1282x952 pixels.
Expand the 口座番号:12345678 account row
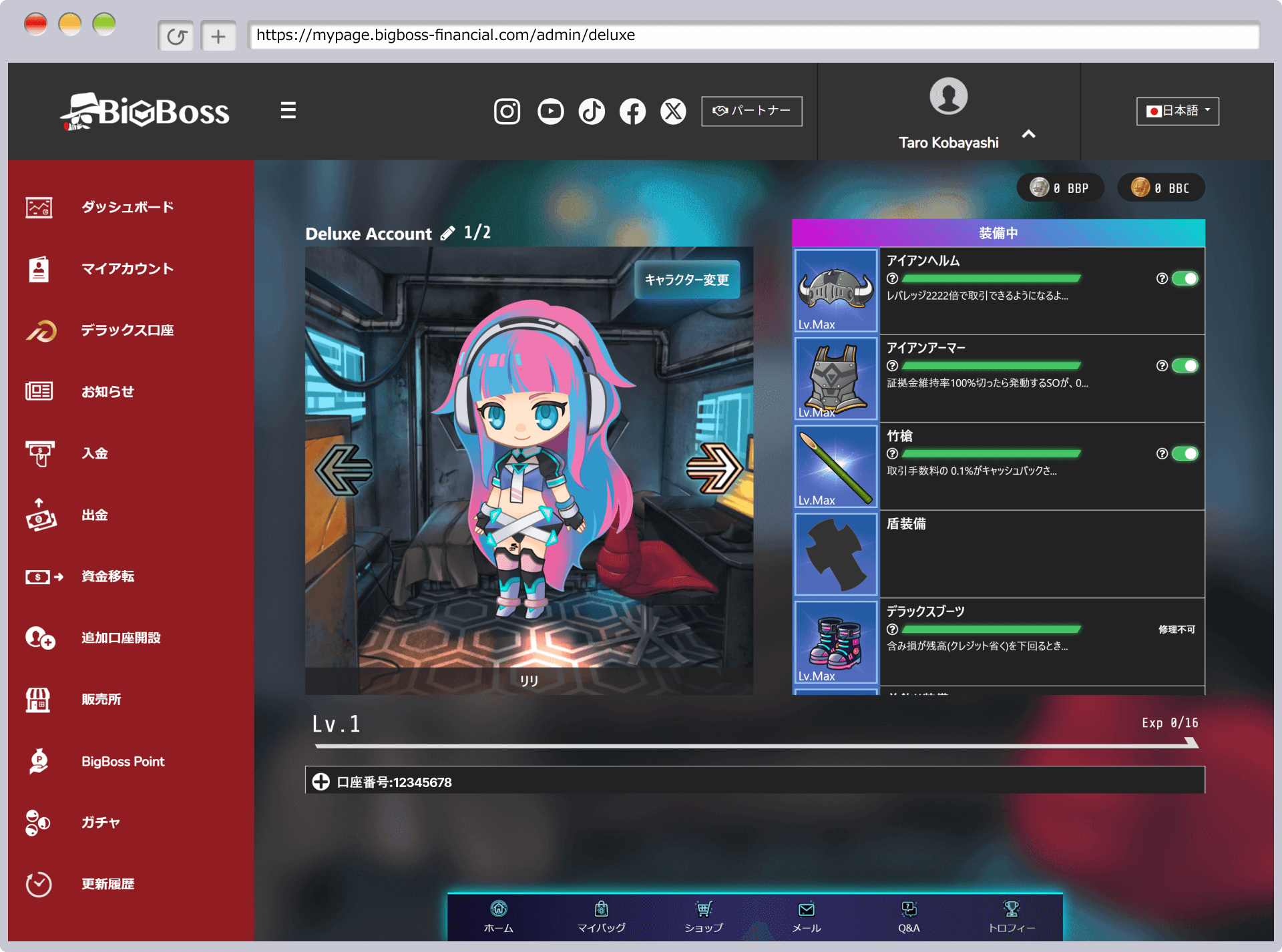tap(321, 782)
